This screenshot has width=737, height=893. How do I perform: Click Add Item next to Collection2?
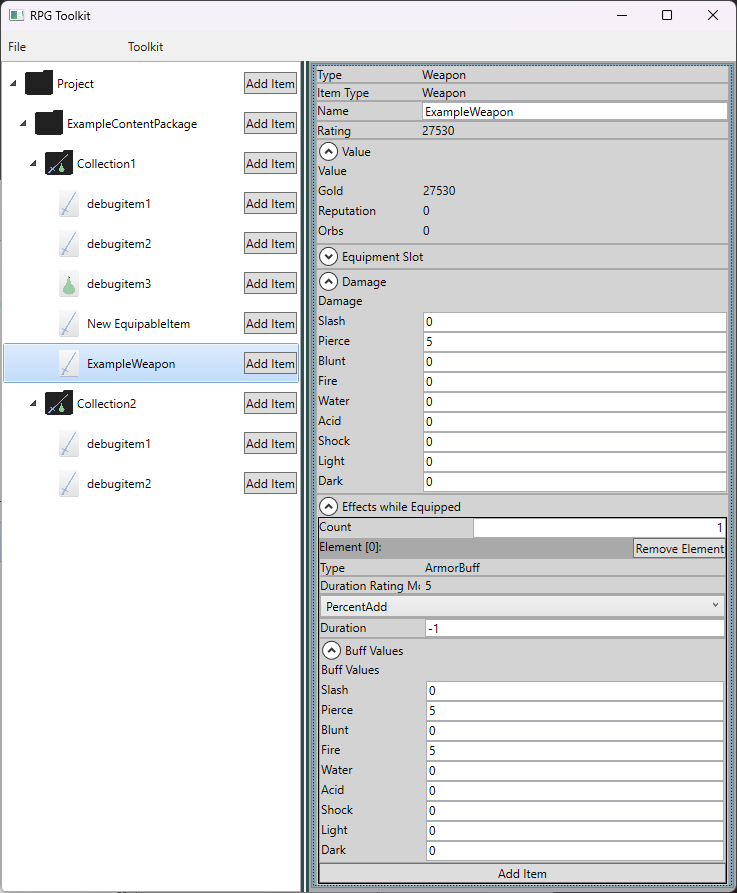pos(270,404)
